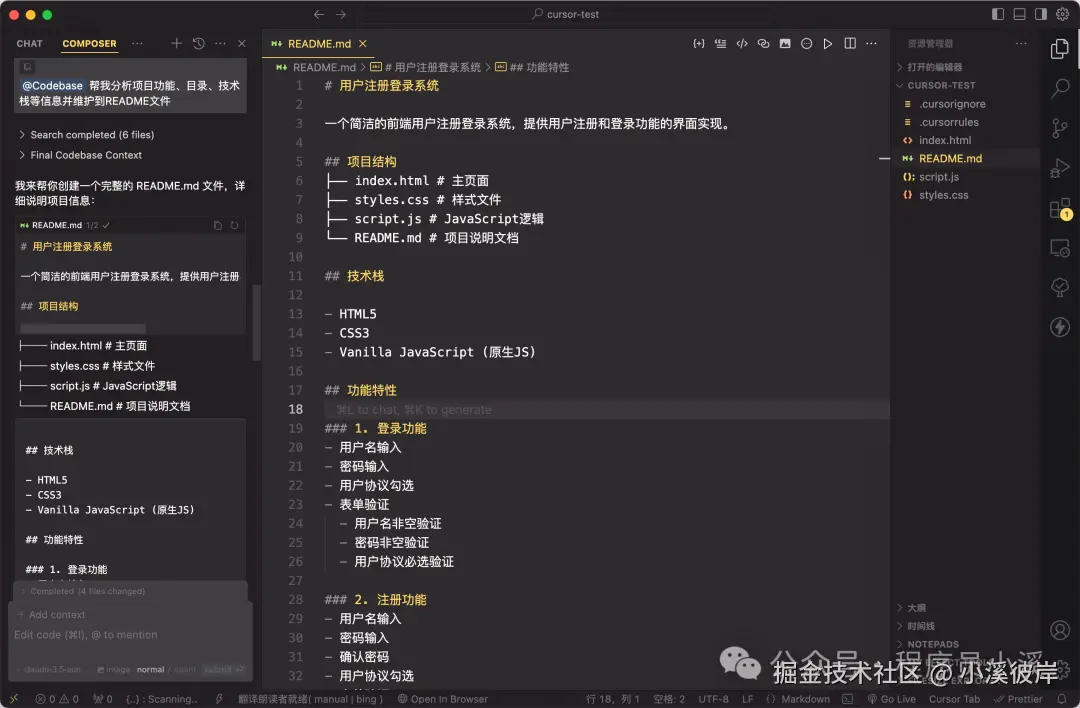Image resolution: width=1080 pixels, height=708 pixels.
Task: Toggle Prettier formatter in the status bar
Action: tap(1020, 698)
